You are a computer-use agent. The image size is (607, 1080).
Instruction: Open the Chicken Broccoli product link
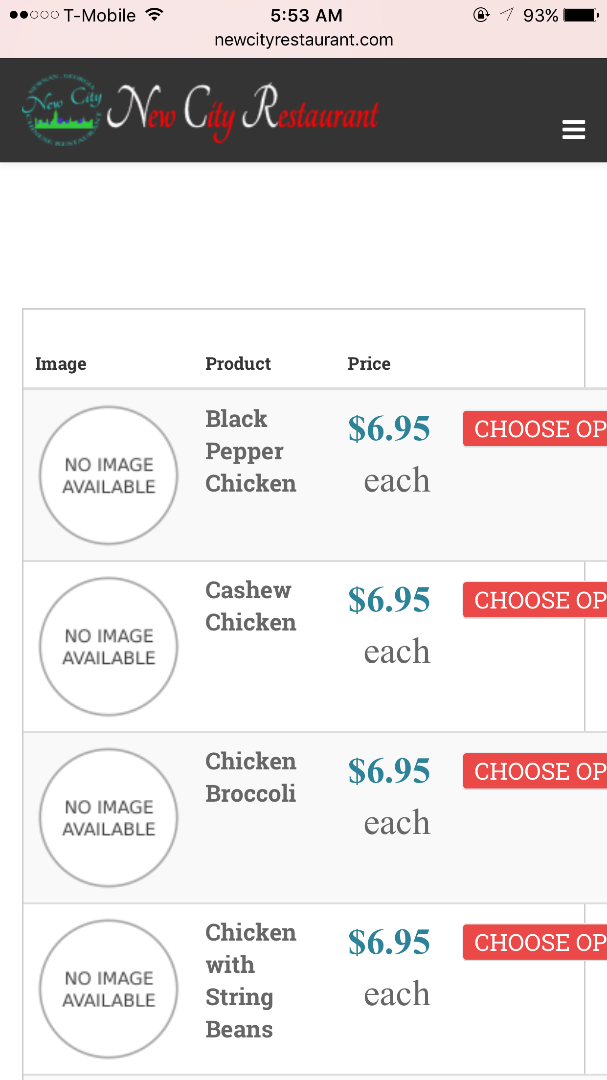click(250, 777)
